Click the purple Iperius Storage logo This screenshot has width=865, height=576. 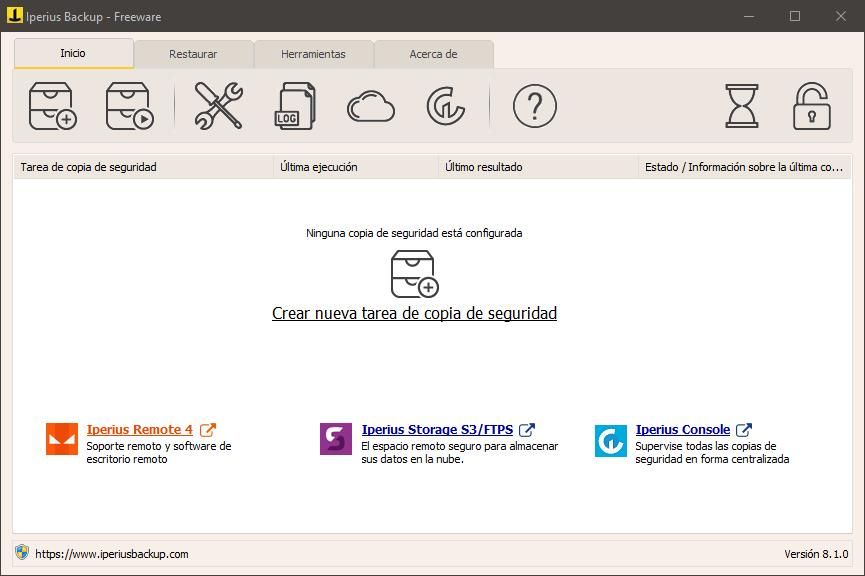[336, 439]
